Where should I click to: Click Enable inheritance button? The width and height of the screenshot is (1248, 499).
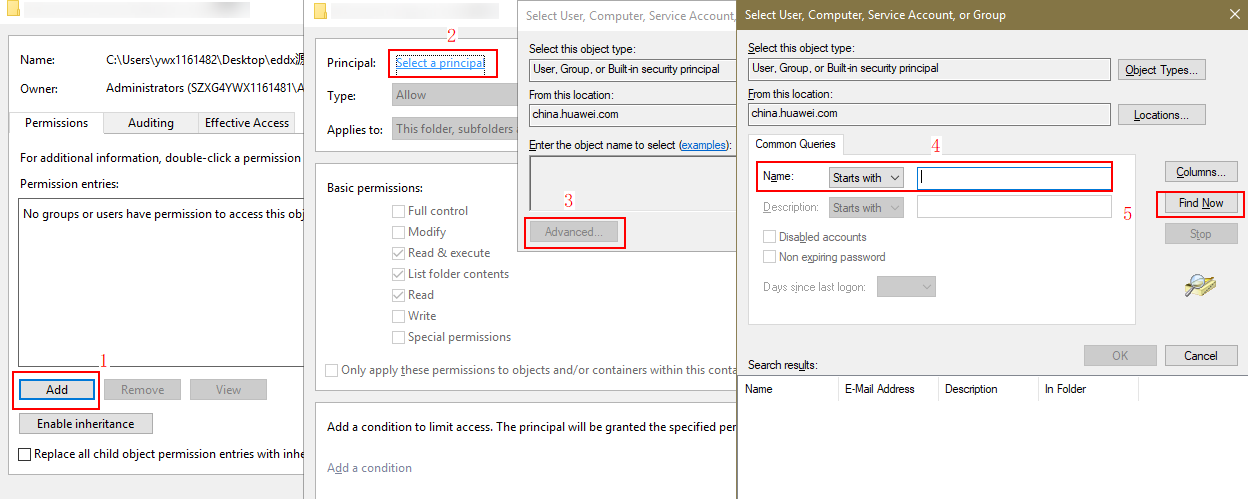tap(85, 423)
